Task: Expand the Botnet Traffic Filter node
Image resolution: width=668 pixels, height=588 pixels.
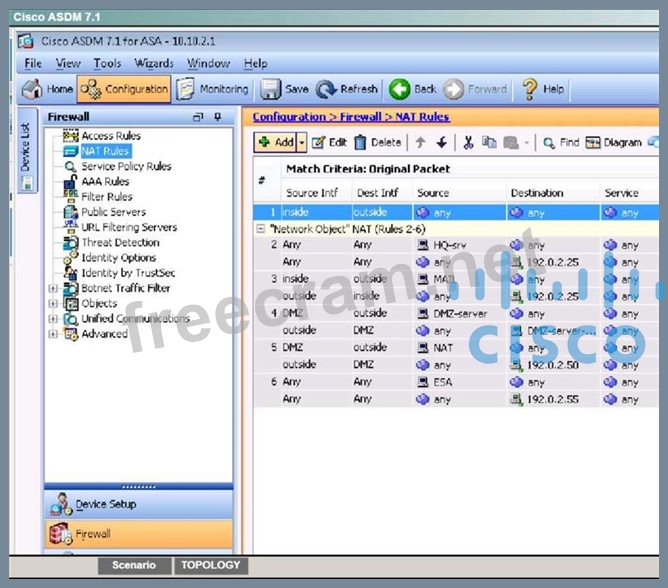Action: tap(52, 289)
